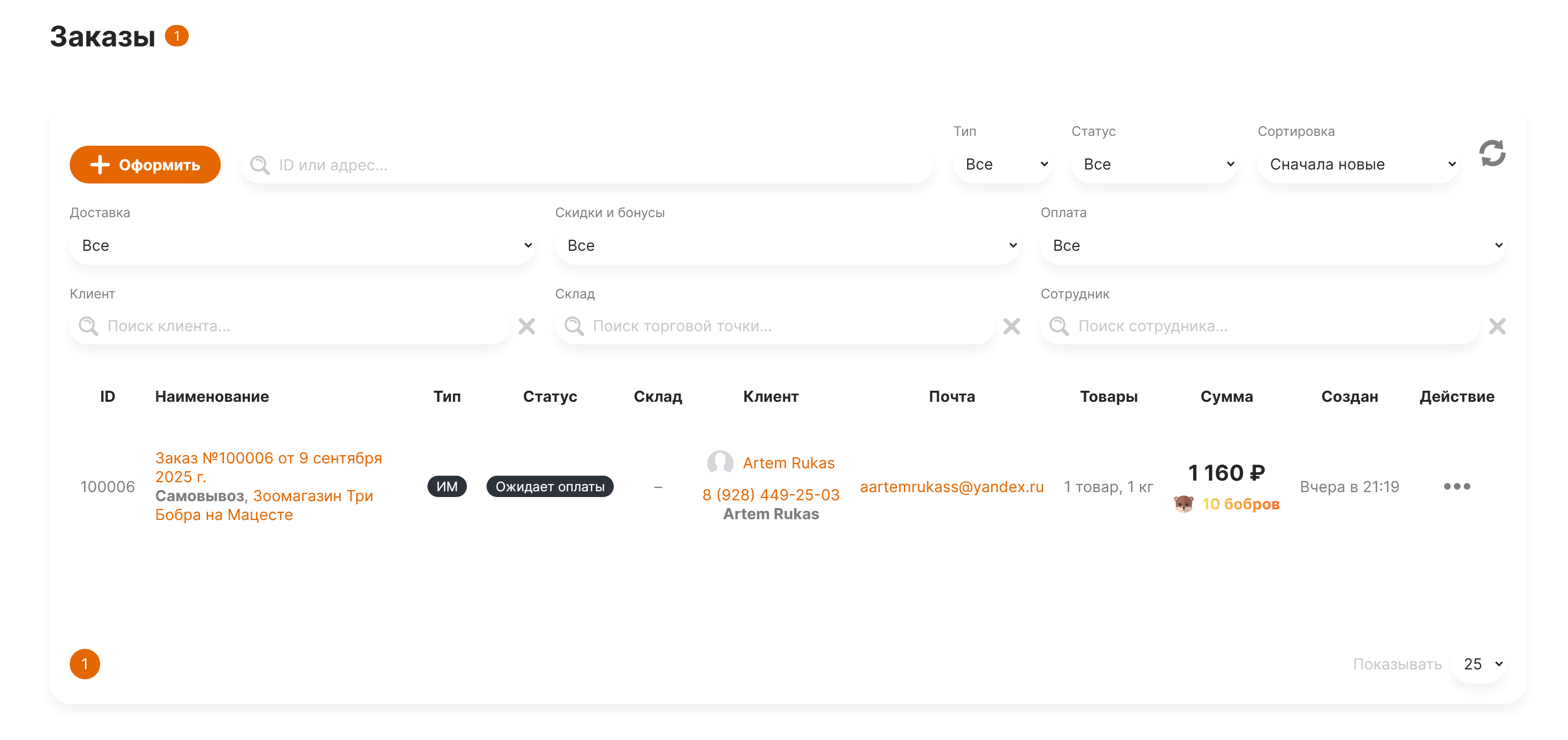
Task: Open the three-dots action menu for order 100006
Action: [1456, 486]
